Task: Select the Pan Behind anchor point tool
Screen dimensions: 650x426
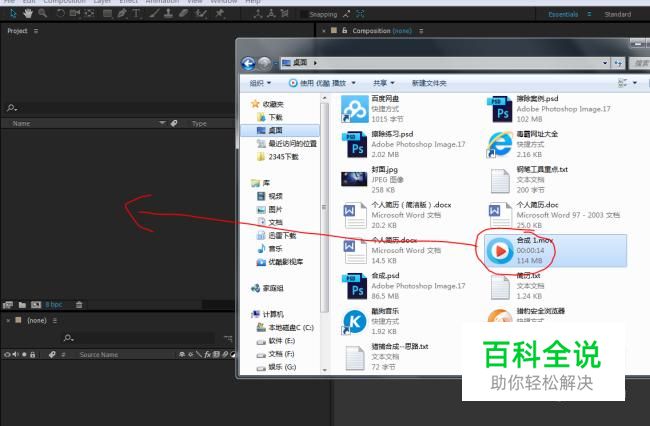Action: point(89,14)
